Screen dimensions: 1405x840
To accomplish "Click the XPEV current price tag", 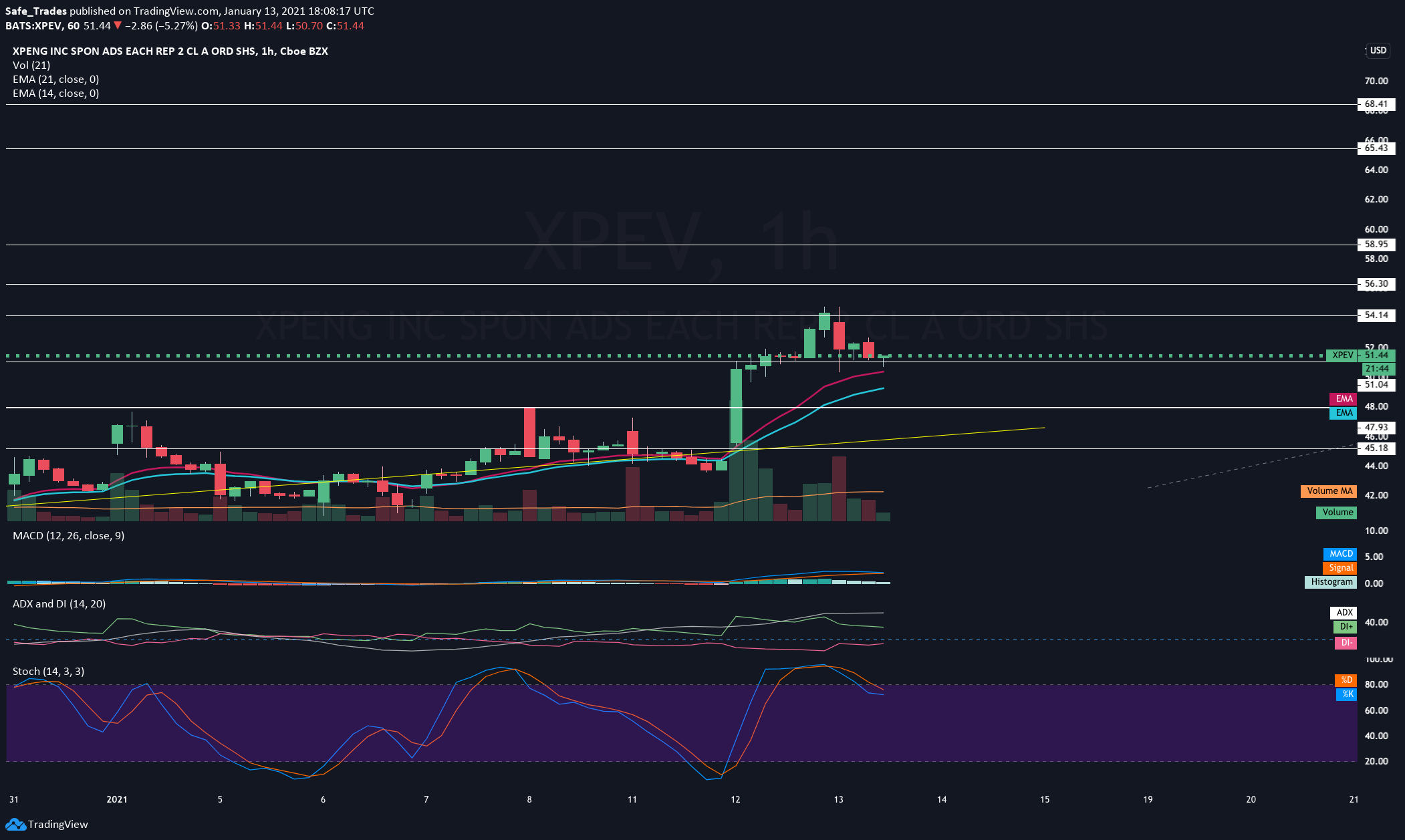I will [x=1360, y=356].
